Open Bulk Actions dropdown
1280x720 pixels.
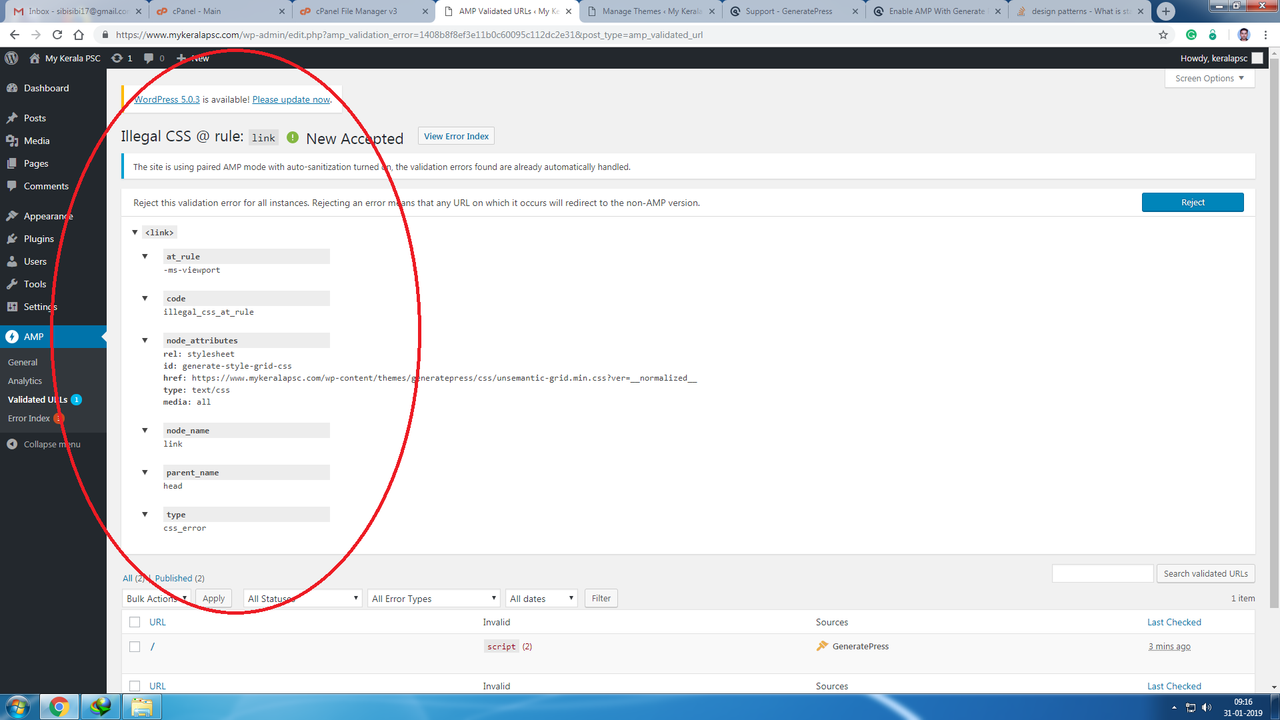tap(157, 598)
